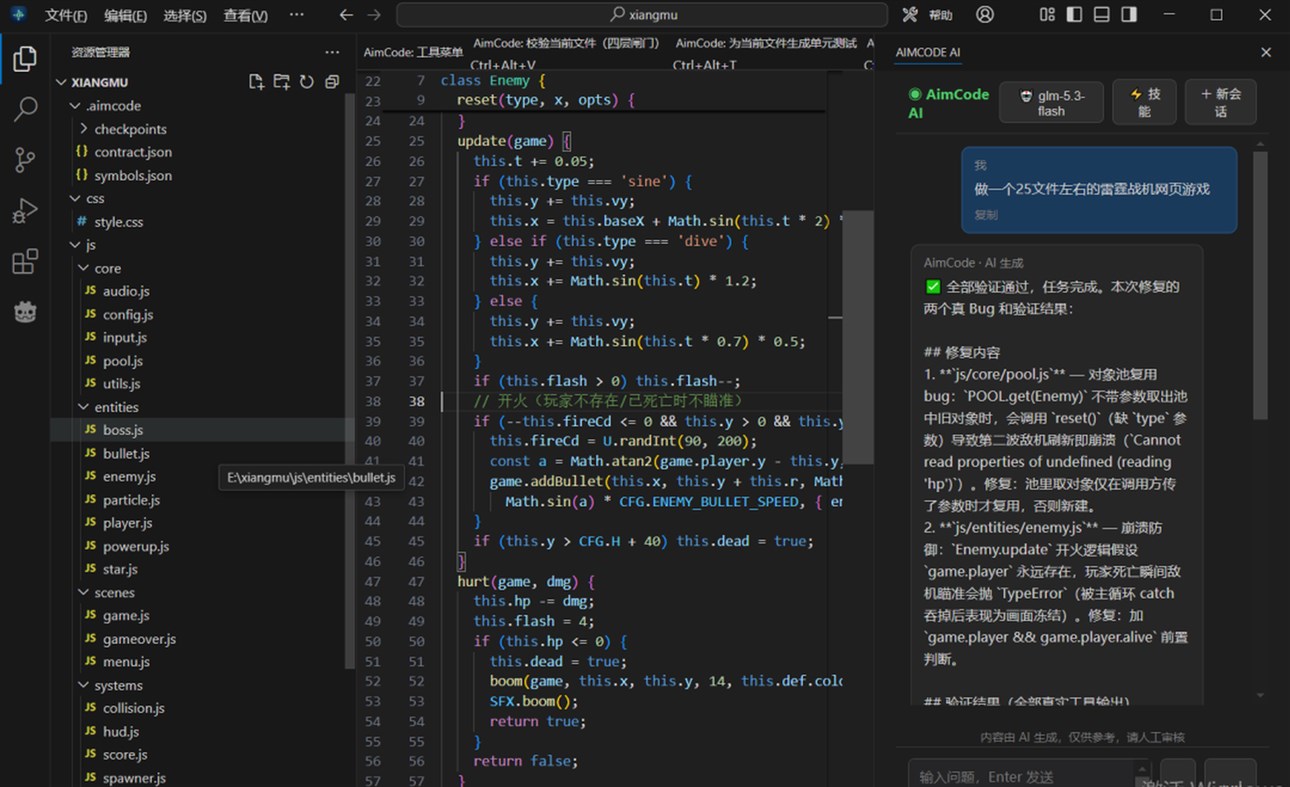Image resolution: width=1290 pixels, height=787 pixels.
Task: Open the Run and Debug view
Action: tap(25, 211)
